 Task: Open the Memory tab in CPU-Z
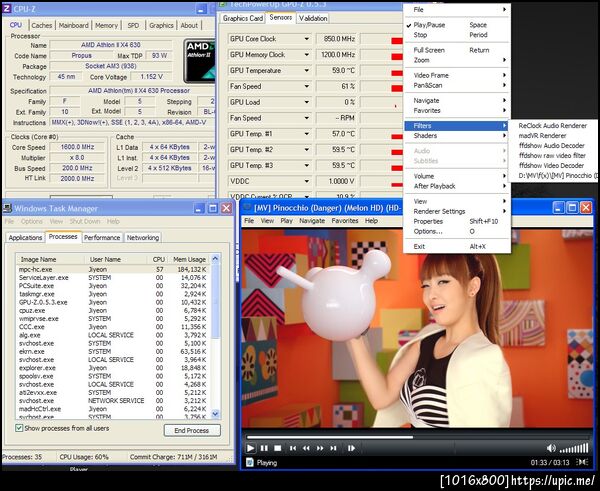click(x=106, y=25)
